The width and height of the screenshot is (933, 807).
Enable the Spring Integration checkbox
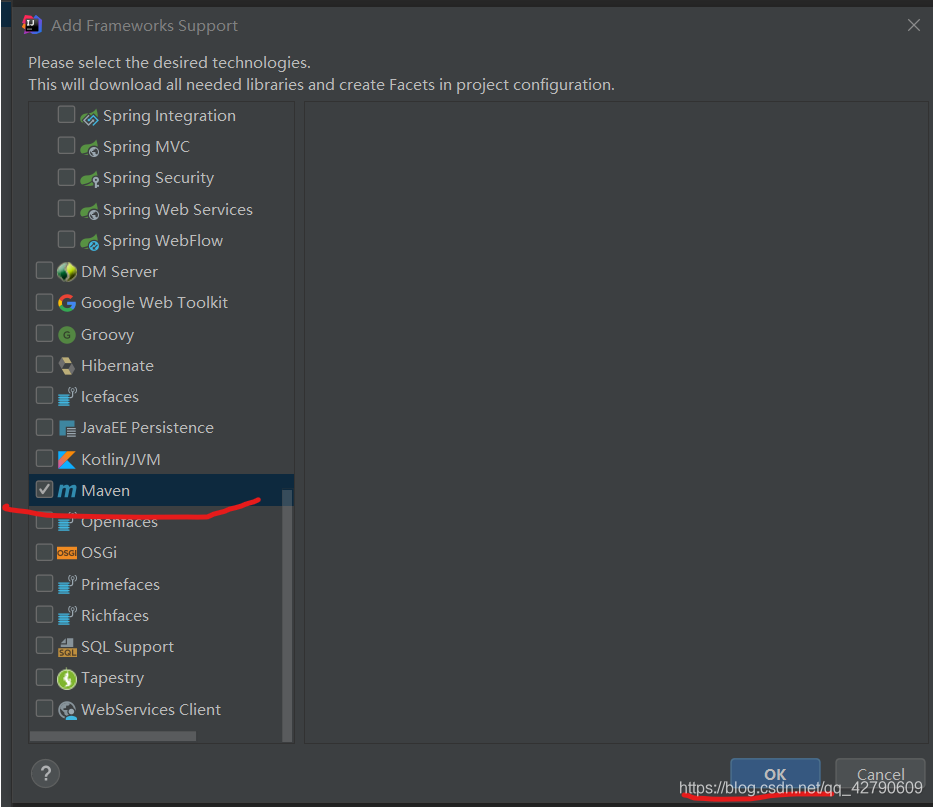coord(66,114)
